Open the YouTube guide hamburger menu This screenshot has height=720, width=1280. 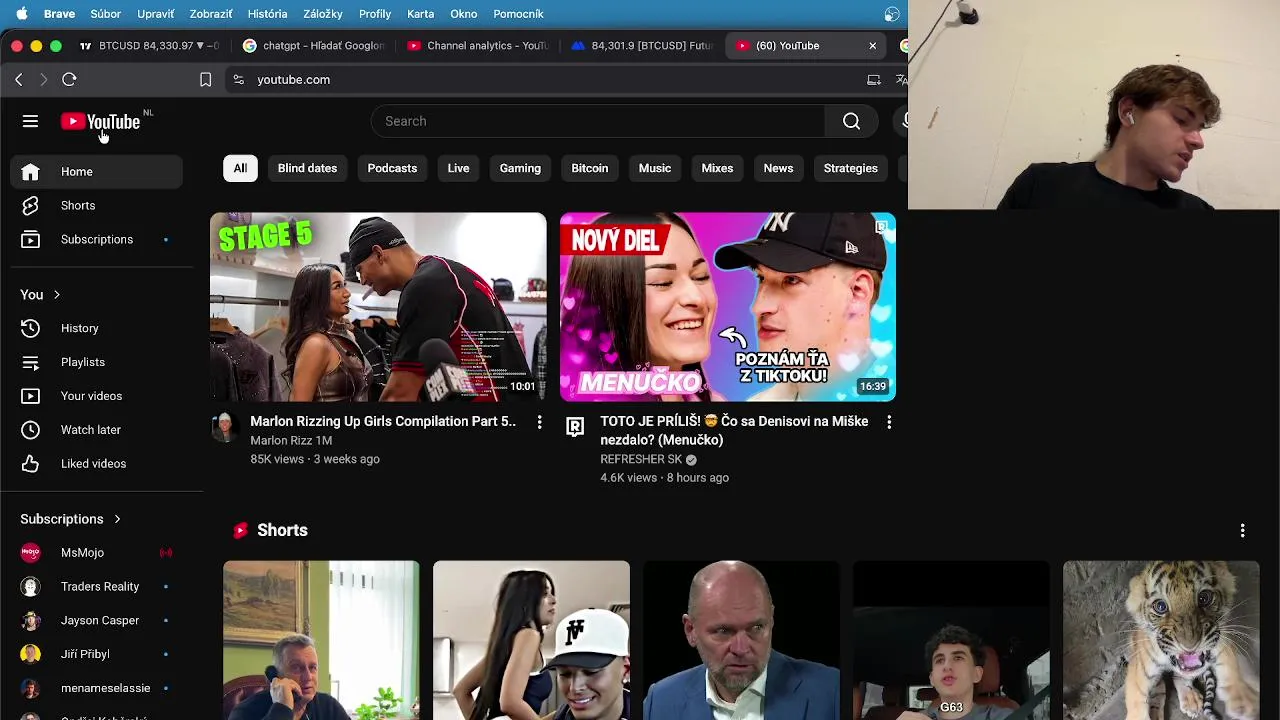tap(30, 121)
